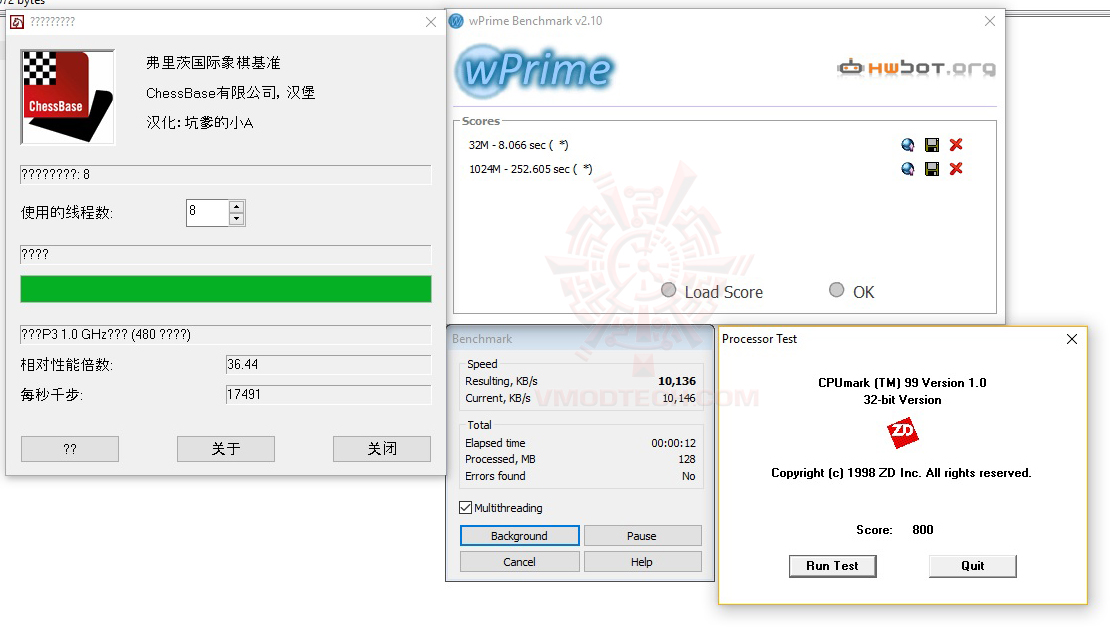The width and height of the screenshot is (1110, 627).
Task: Click the Current KB/s value 10,146
Action: pyautogui.click(x=679, y=398)
